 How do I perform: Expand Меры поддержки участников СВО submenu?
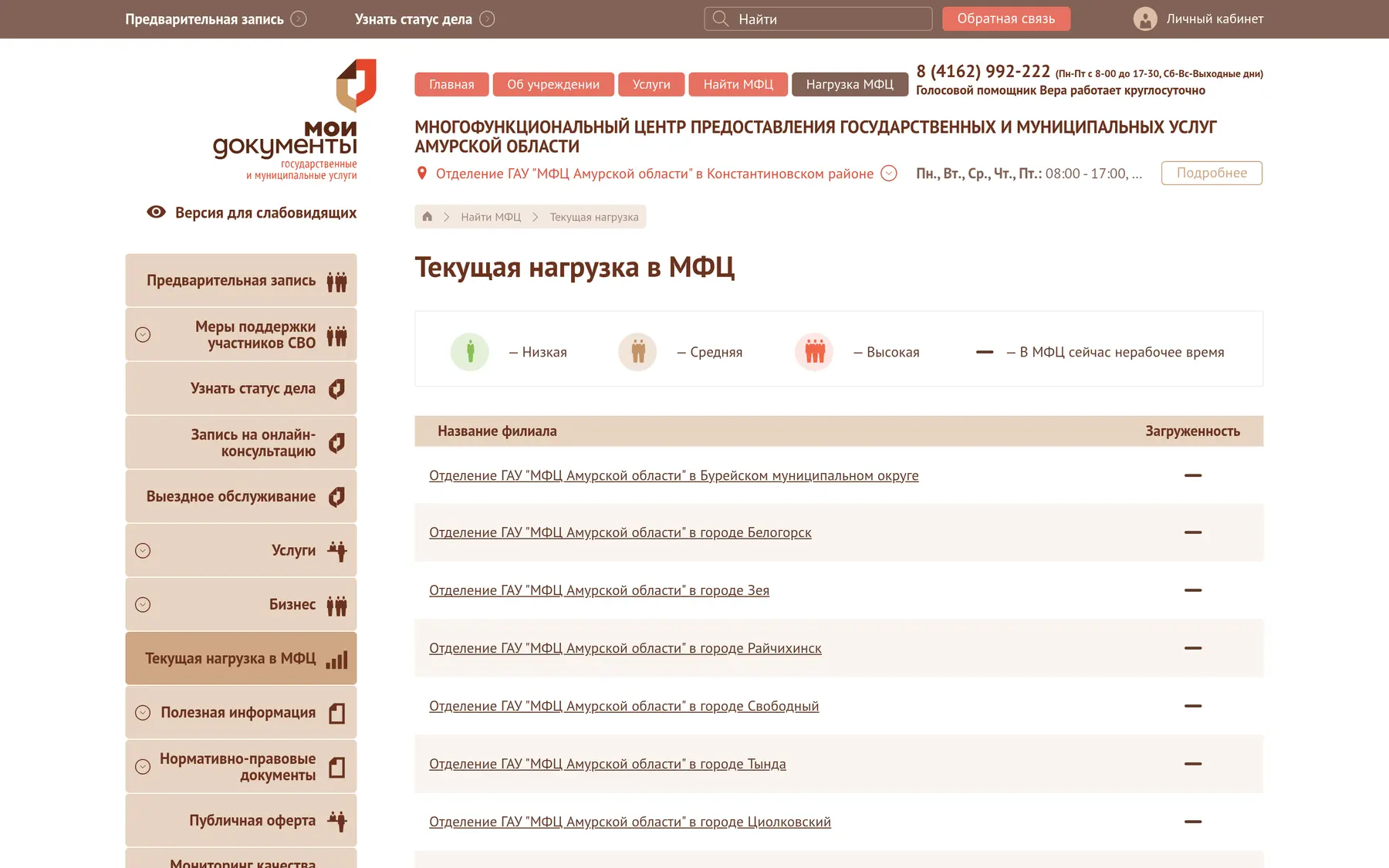click(143, 335)
